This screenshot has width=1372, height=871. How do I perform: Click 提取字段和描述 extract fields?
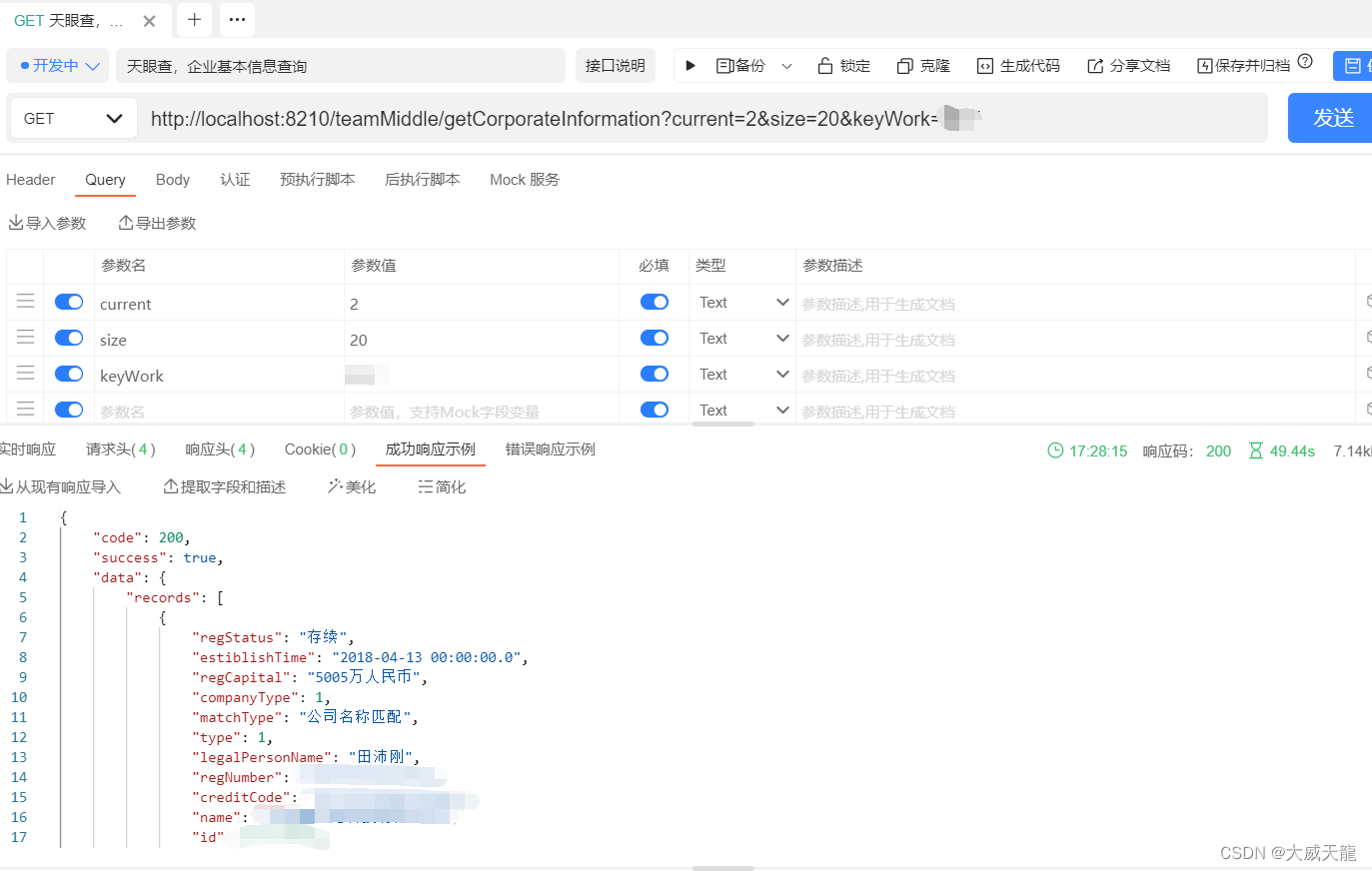point(225,486)
